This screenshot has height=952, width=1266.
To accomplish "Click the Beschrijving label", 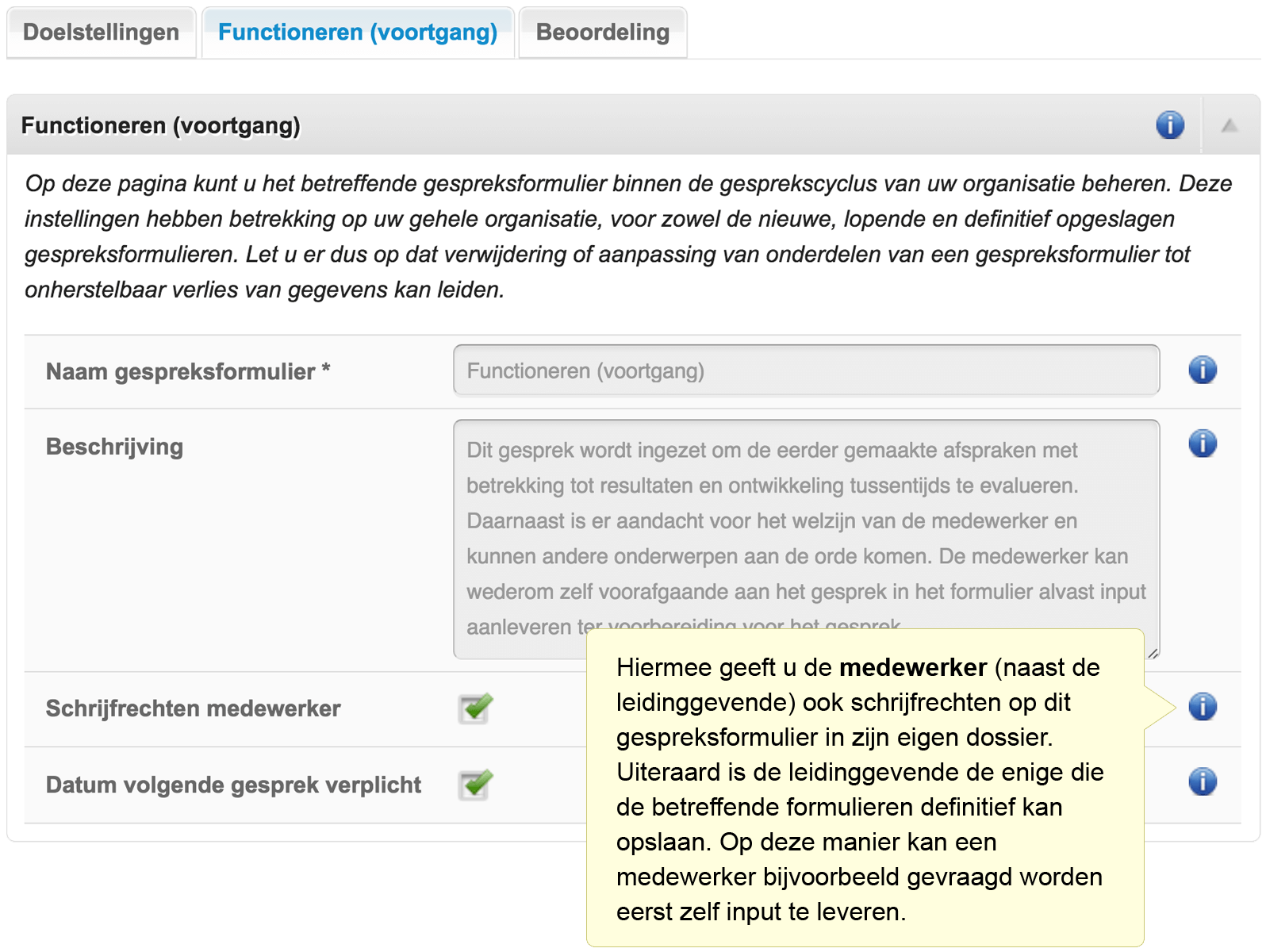I will point(114,447).
